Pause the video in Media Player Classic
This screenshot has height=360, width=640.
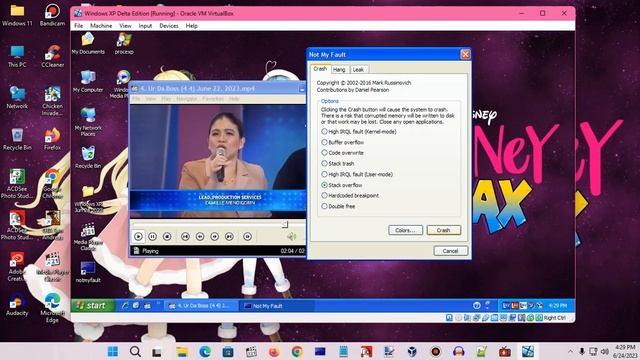[x=152, y=236]
